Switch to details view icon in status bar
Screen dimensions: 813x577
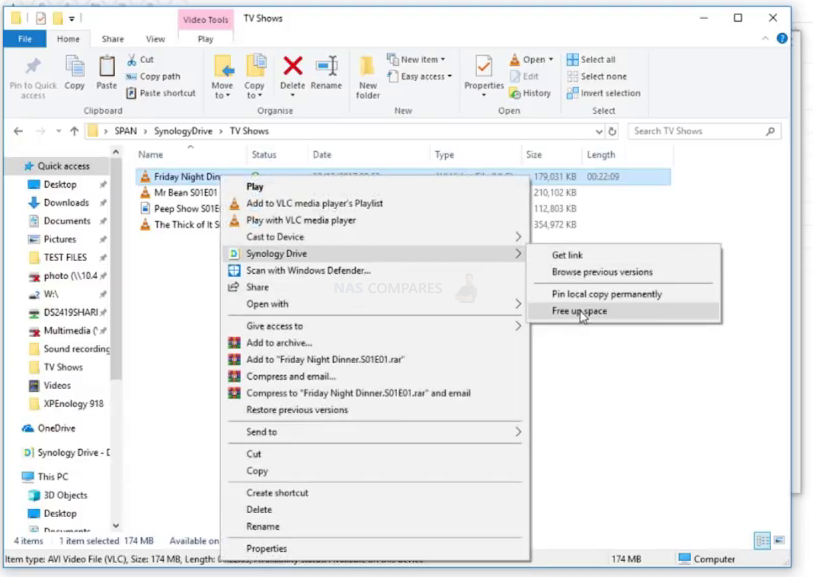point(762,541)
